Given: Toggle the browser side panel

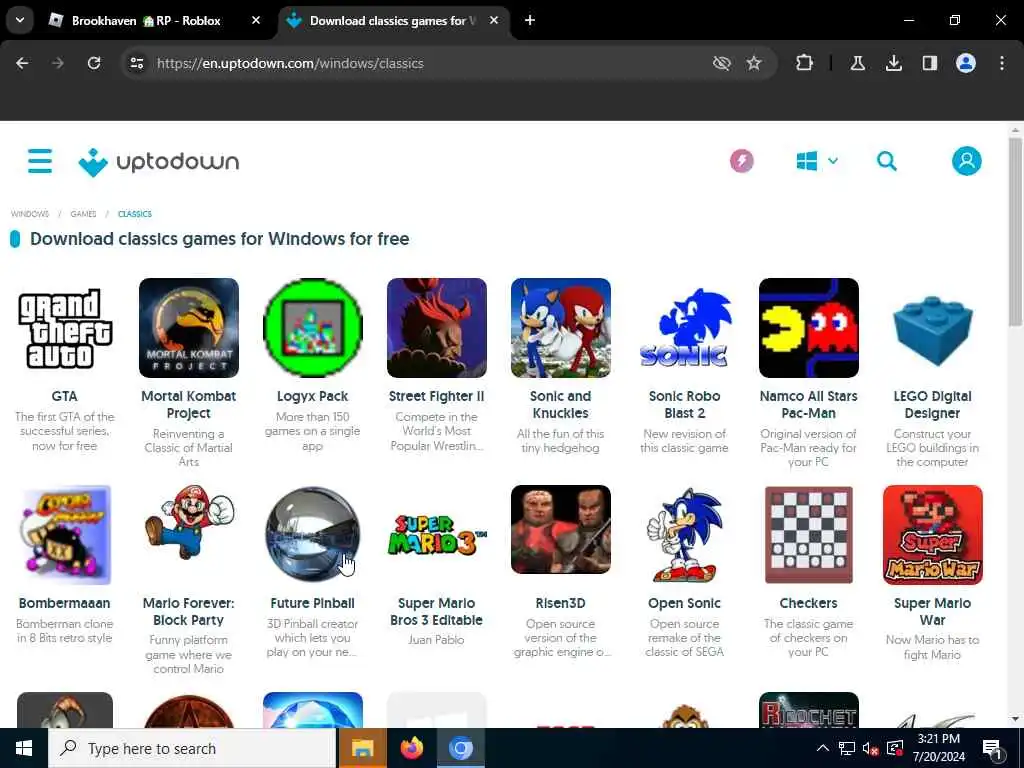Looking at the screenshot, I should 929,63.
